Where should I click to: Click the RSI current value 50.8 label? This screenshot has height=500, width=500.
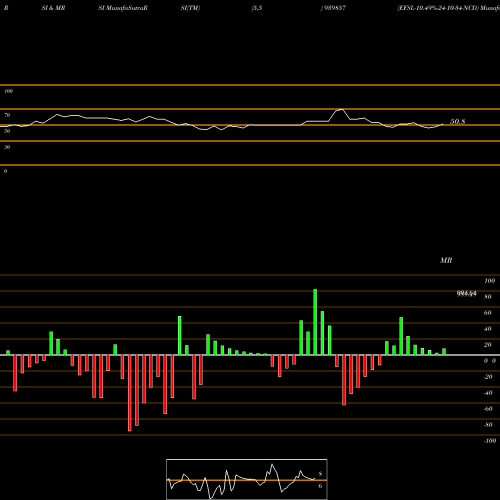coord(457,122)
